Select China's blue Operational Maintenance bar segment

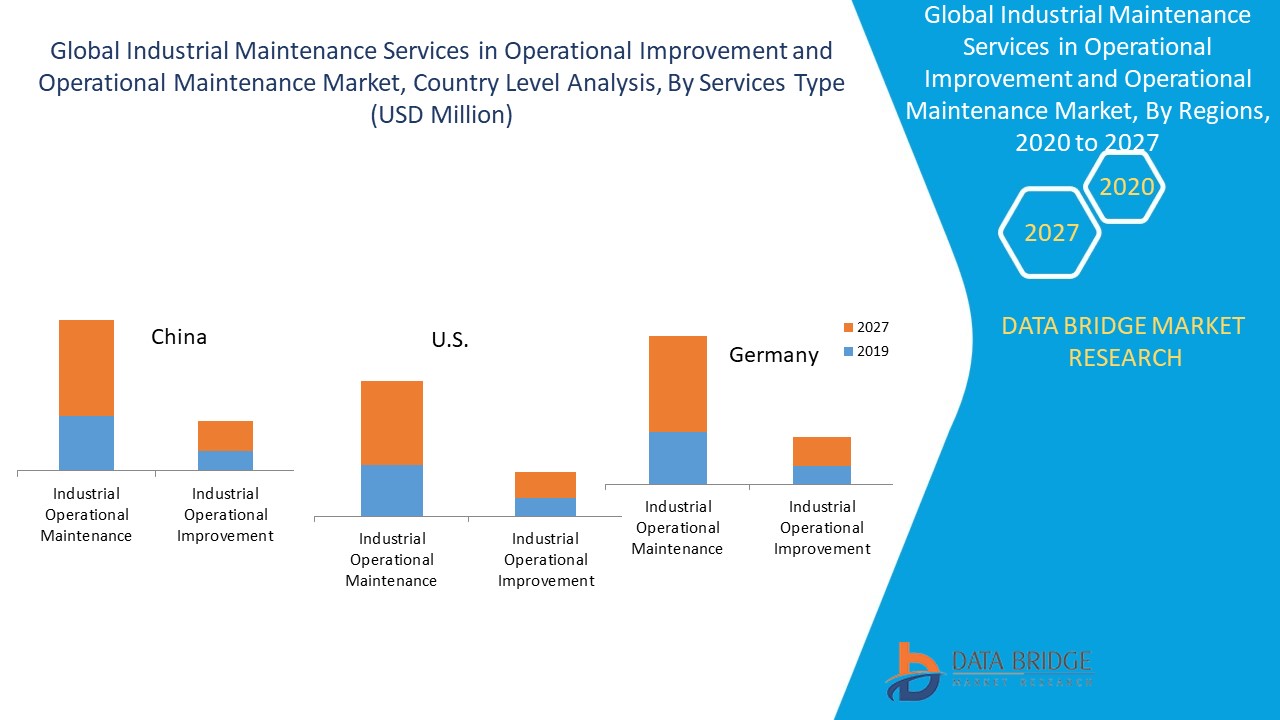[86, 442]
